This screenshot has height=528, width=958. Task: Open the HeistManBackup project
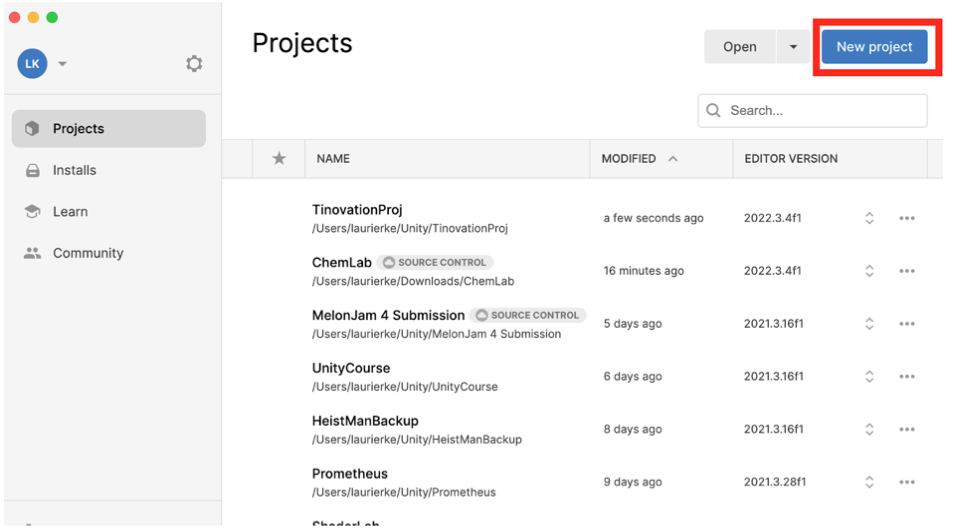(365, 421)
